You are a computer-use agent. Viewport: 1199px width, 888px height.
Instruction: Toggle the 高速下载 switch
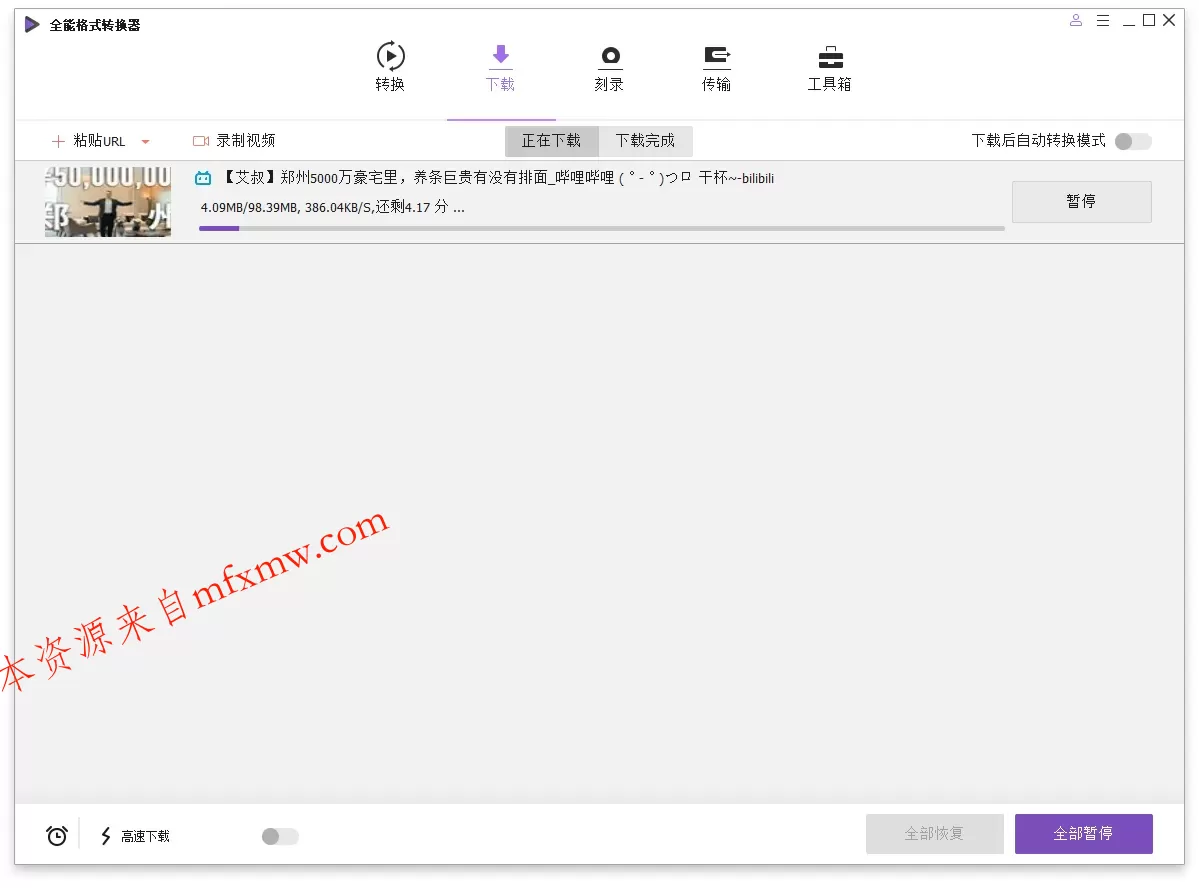[x=280, y=836]
